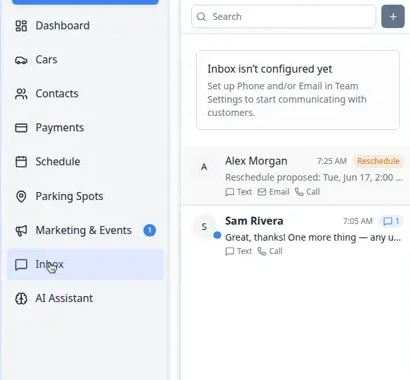Viewport: 410px width, 380px height.
Task: Click the 'Great, thanks!' message preview
Action: (x=313, y=237)
